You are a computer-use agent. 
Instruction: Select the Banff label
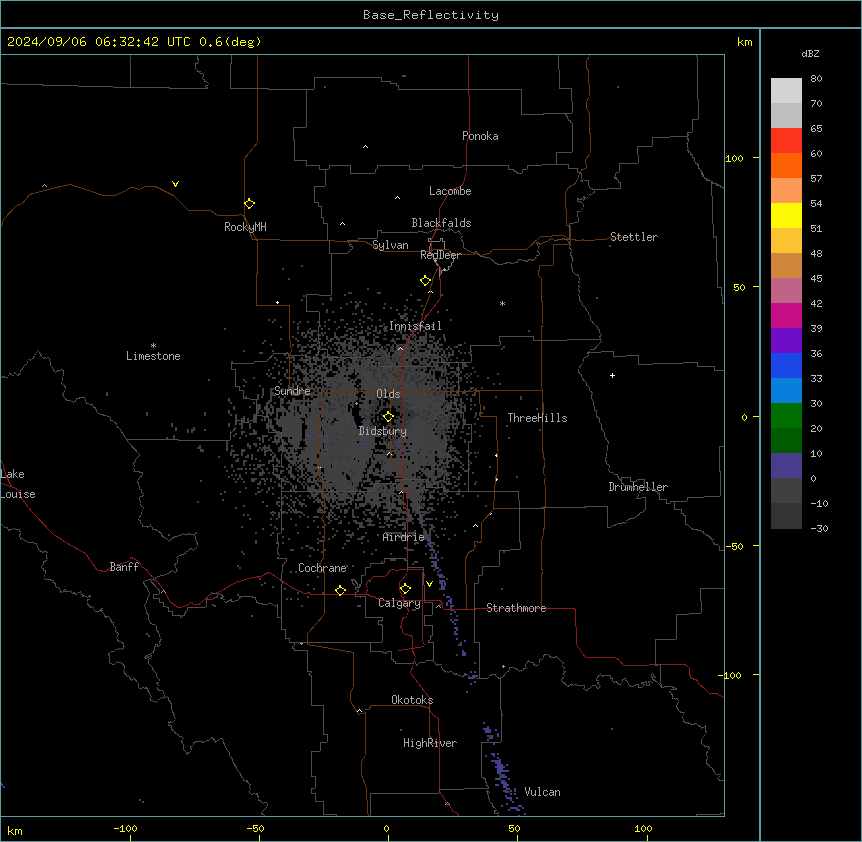coord(124,567)
